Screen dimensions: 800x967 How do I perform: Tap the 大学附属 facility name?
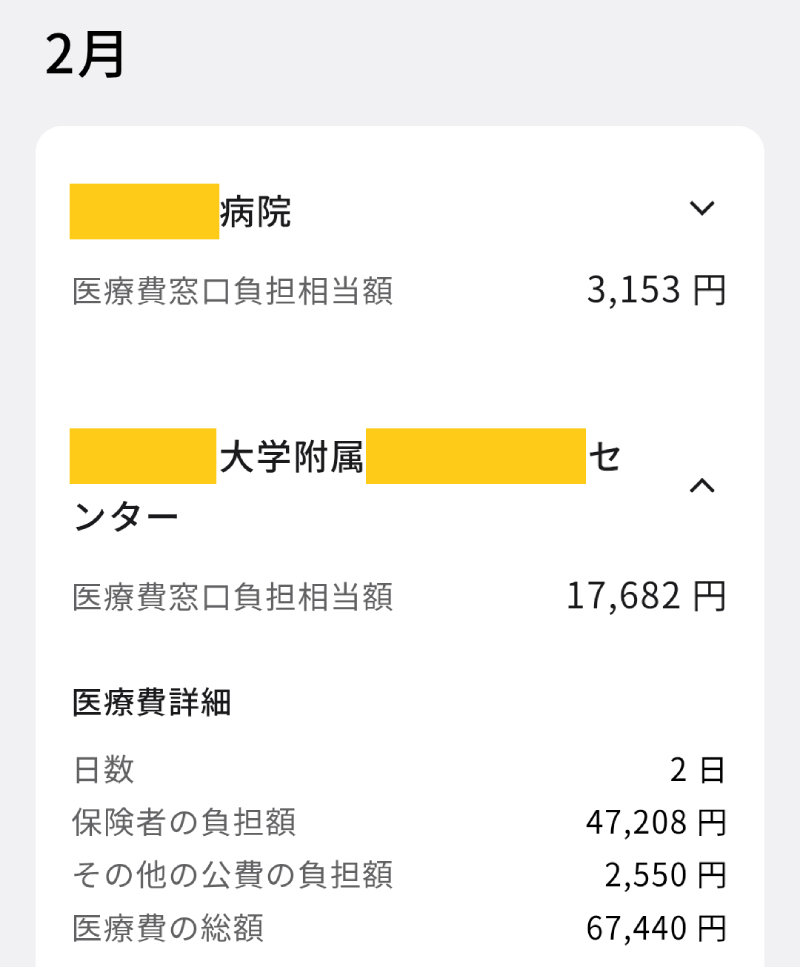point(290,457)
